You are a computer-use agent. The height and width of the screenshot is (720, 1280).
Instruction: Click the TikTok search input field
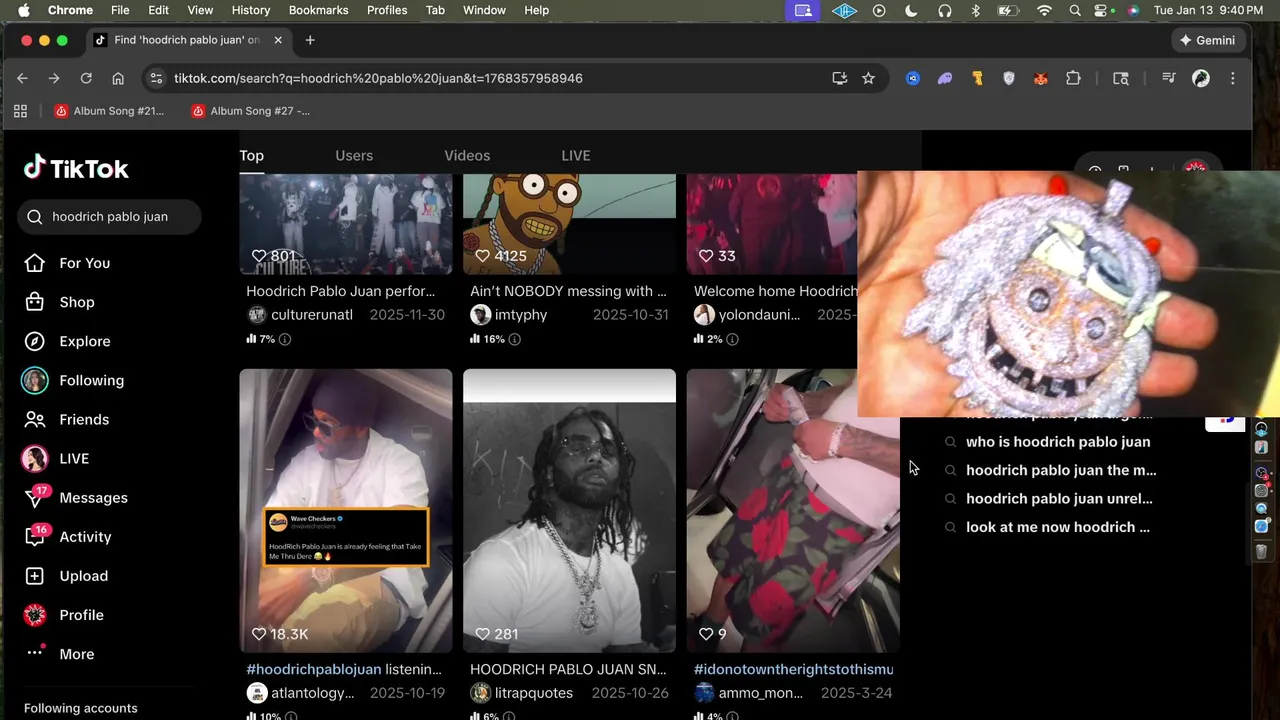[110, 217]
